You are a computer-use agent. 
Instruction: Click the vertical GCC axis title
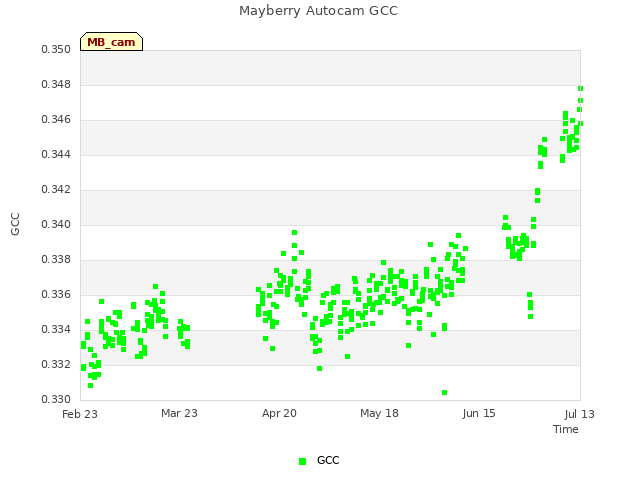click(x=15, y=224)
